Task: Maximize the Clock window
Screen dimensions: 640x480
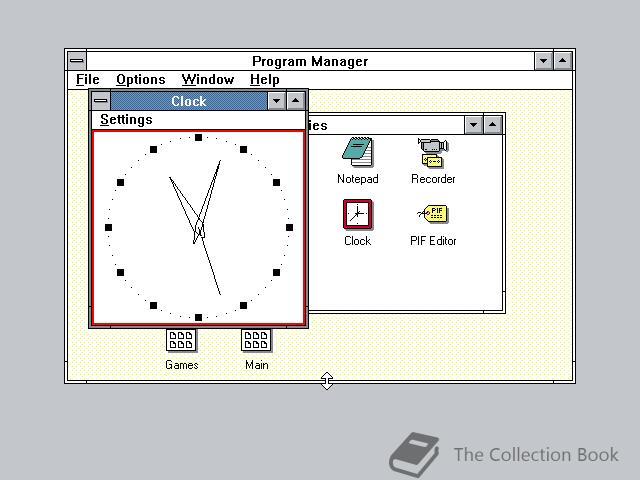Action: (x=296, y=100)
